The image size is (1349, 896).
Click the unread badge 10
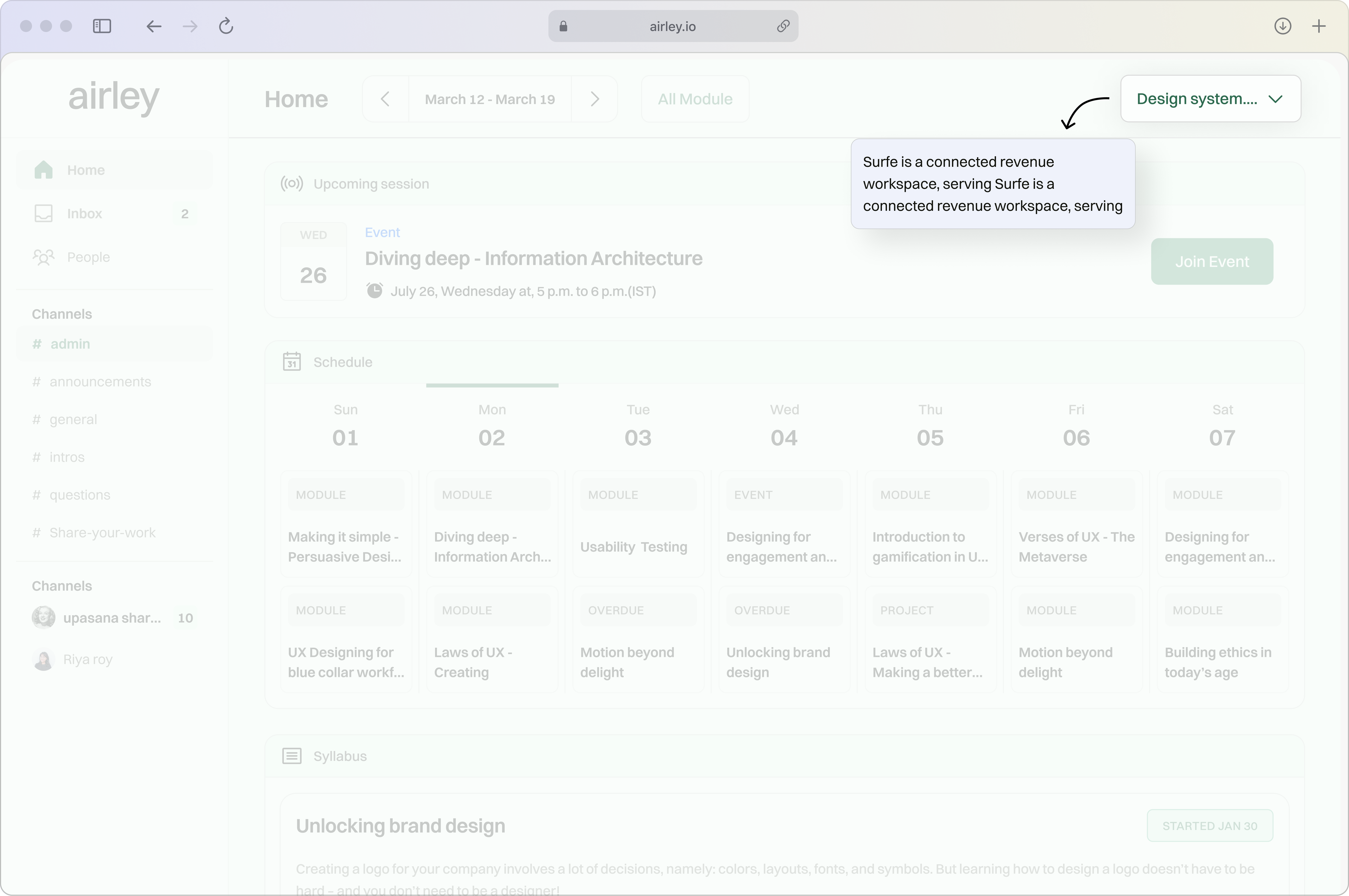pyautogui.click(x=185, y=618)
